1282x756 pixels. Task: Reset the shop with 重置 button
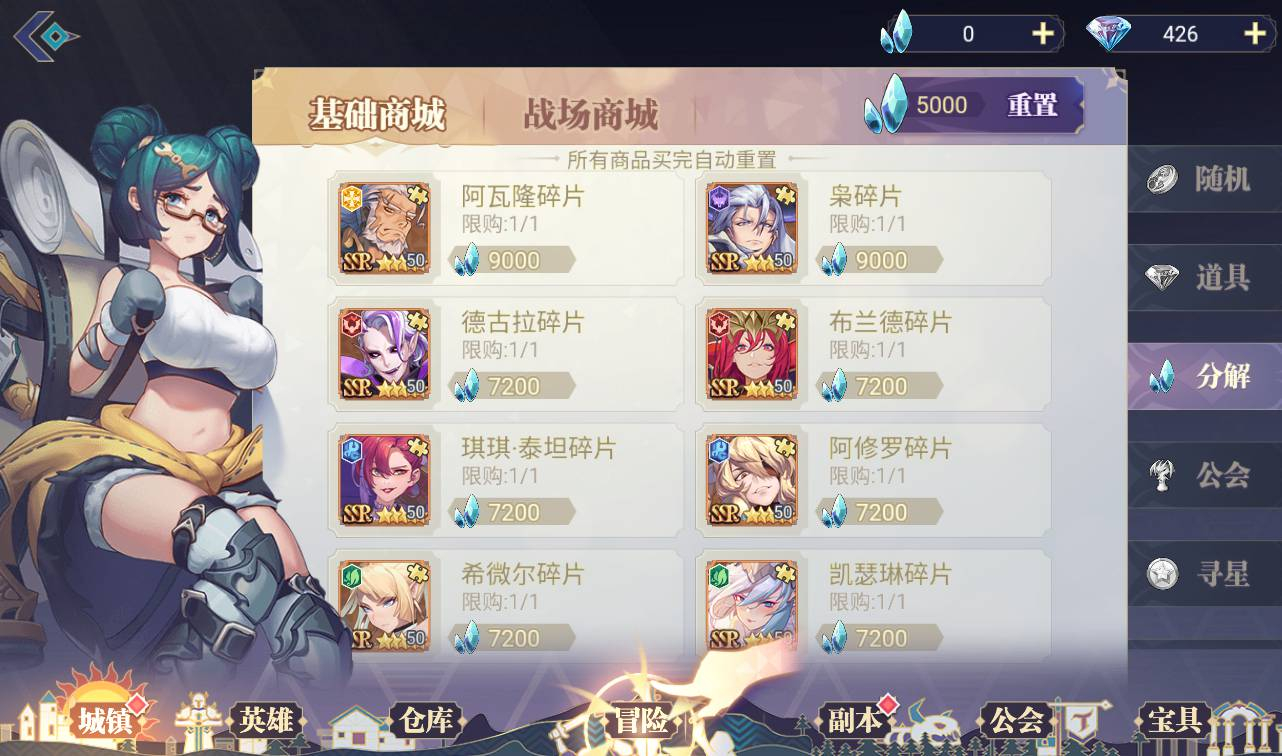coord(1032,105)
